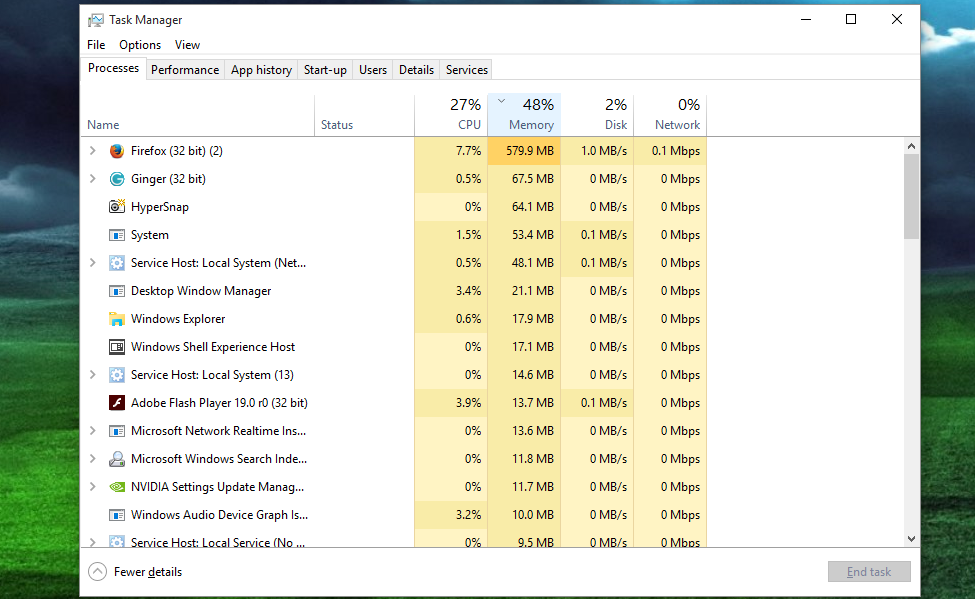
Task: Click Desktop Window Manager CPU value 3.4%
Action: click(468, 291)
